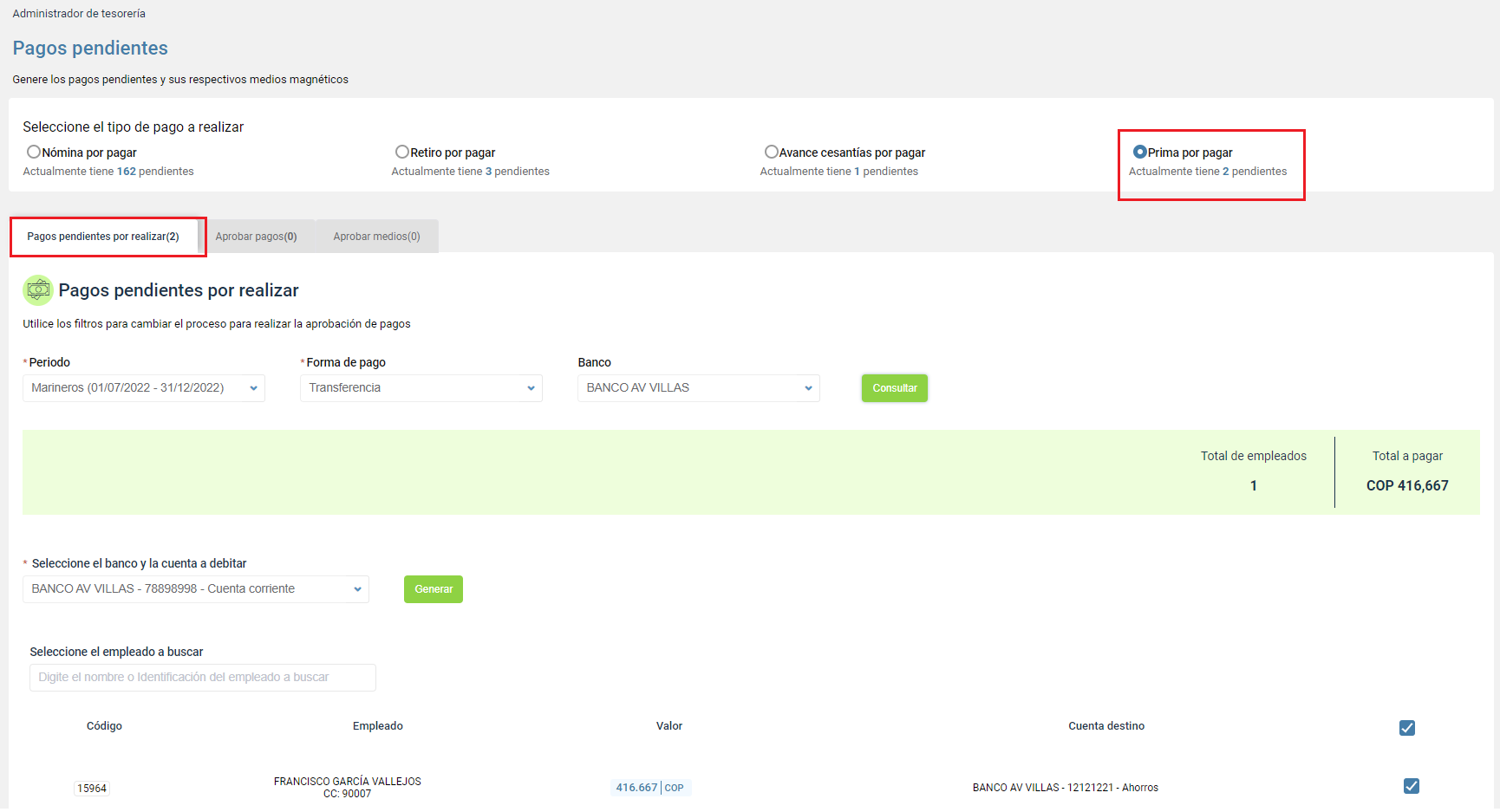1500x812 pixels.
Task: Click the Total a pagar COP 416,667 amount
Action: [1407, 486]
